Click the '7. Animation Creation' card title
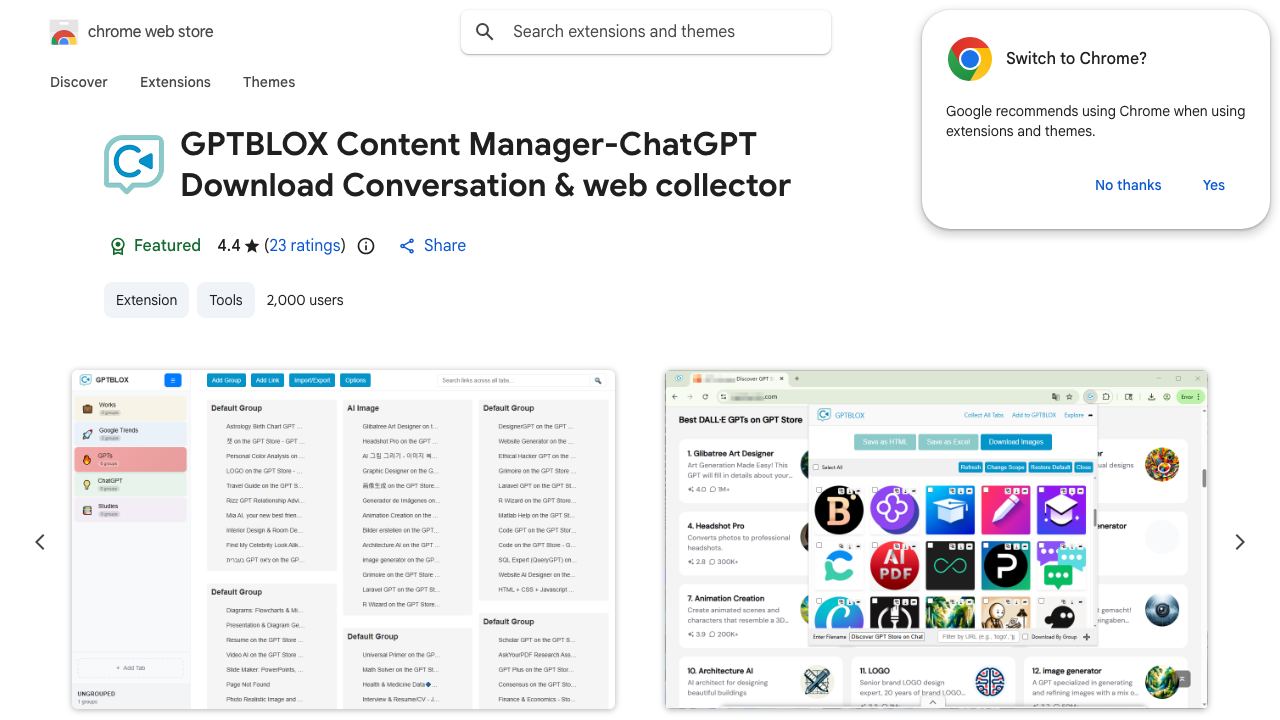1280x720 pixels. pyautogui.click(x=726, y=598)
